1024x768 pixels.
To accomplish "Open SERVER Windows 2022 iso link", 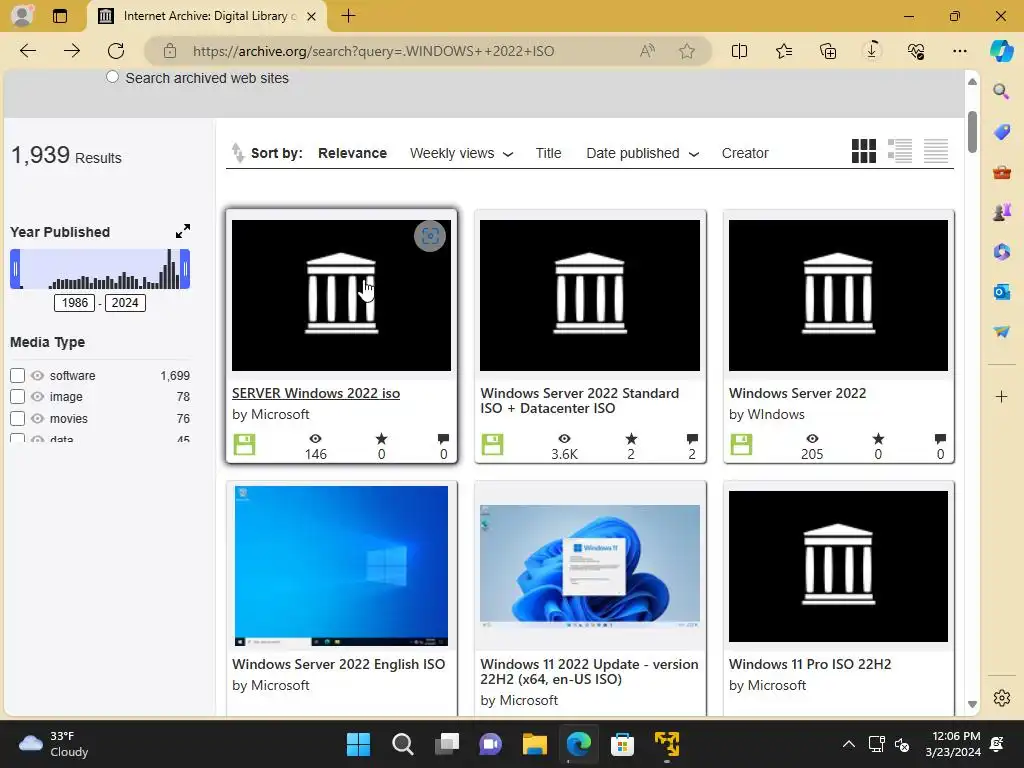I will [316, 393].
